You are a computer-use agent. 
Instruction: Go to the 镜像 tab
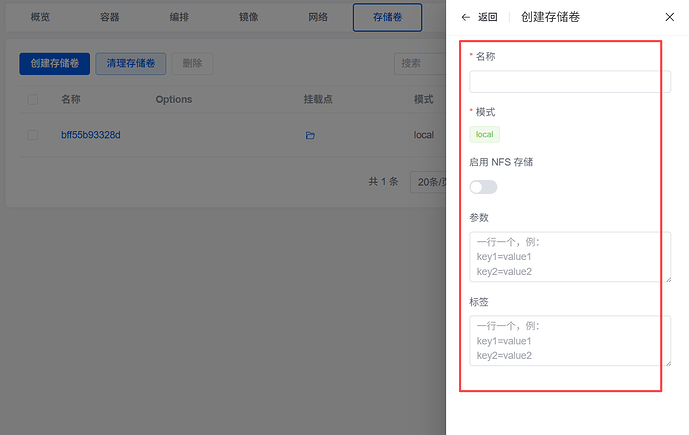(x=250, y=18)
